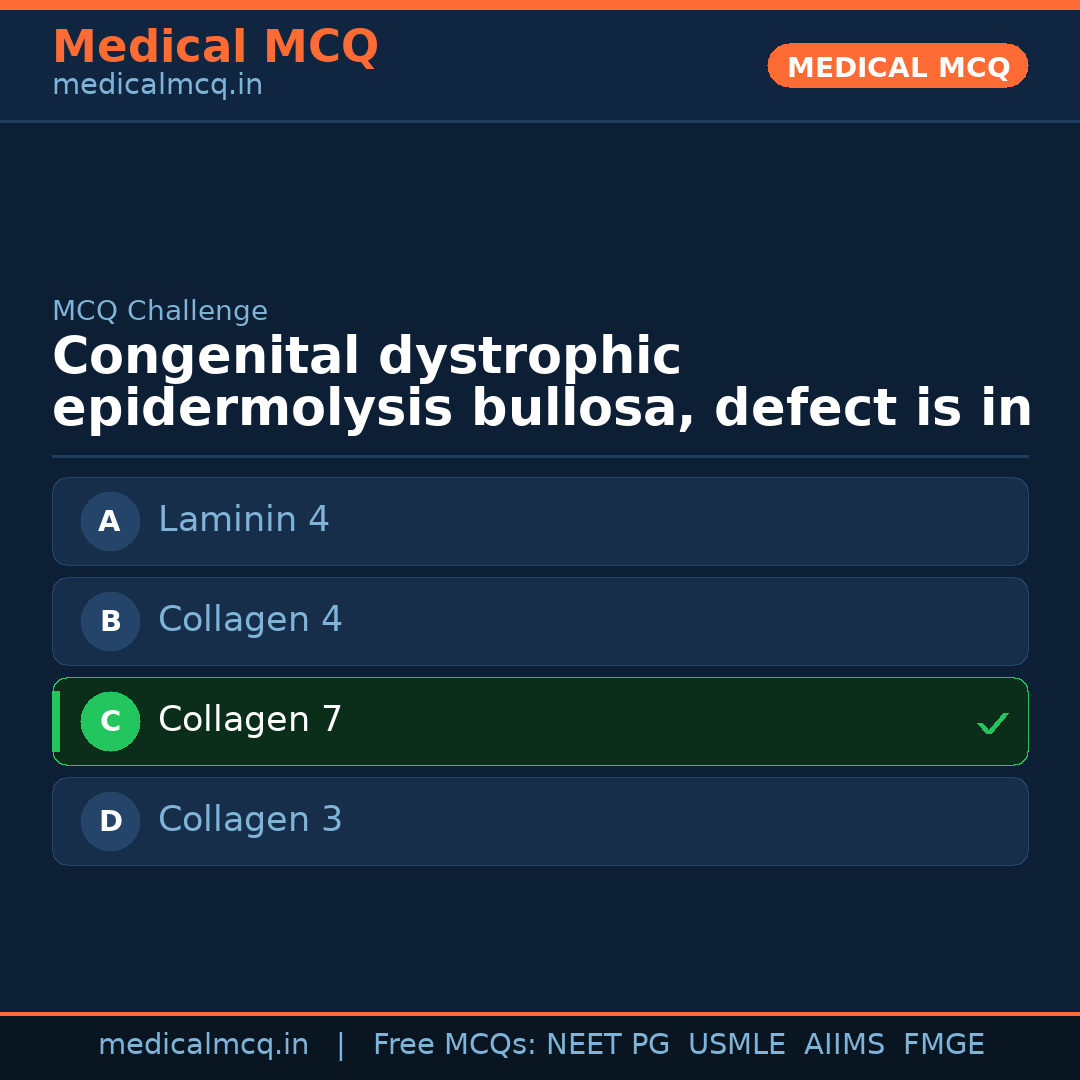
Task: Click the orange MEDICAL MCQ badge
Action: point(898,67)
